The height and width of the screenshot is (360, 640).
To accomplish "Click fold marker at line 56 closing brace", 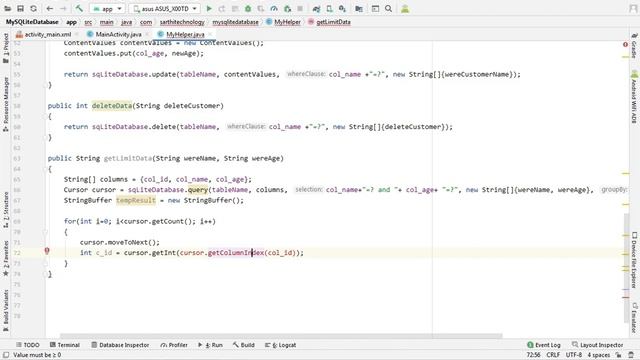I will coord(46,85).
